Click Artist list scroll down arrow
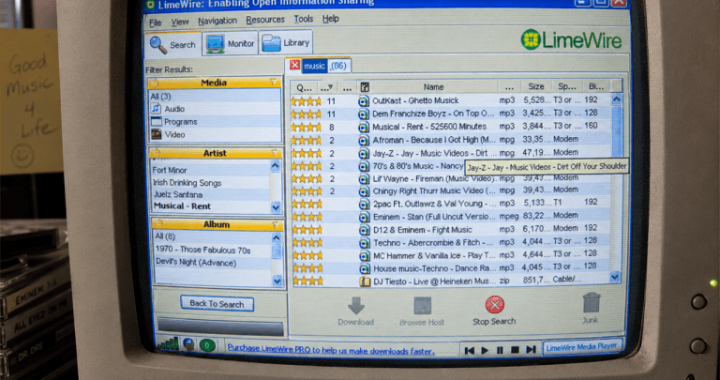The height and width of the screenshot is (380, 720). coord(276,207)
